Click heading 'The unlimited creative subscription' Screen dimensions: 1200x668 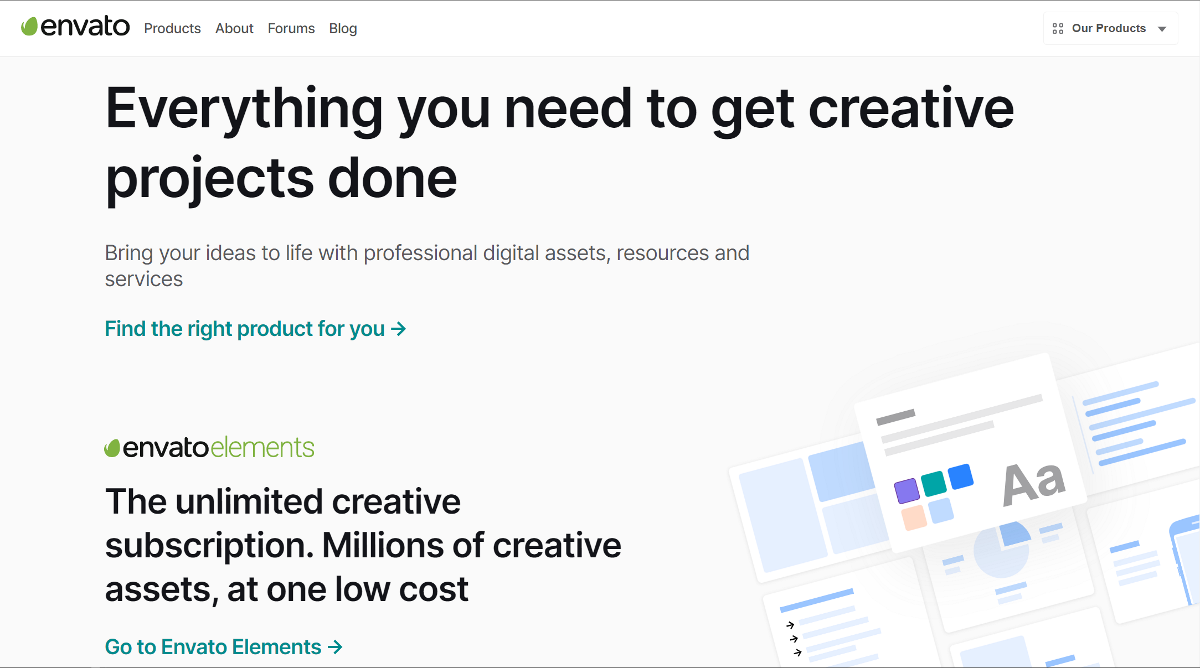[363, 544]
